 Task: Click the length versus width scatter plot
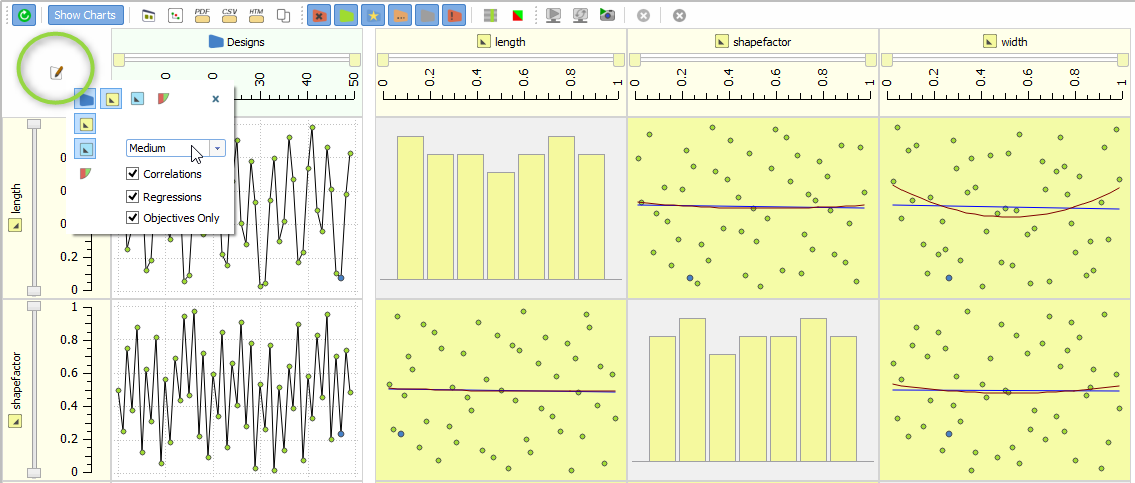pyautogui.click(x=1007, y=208)
